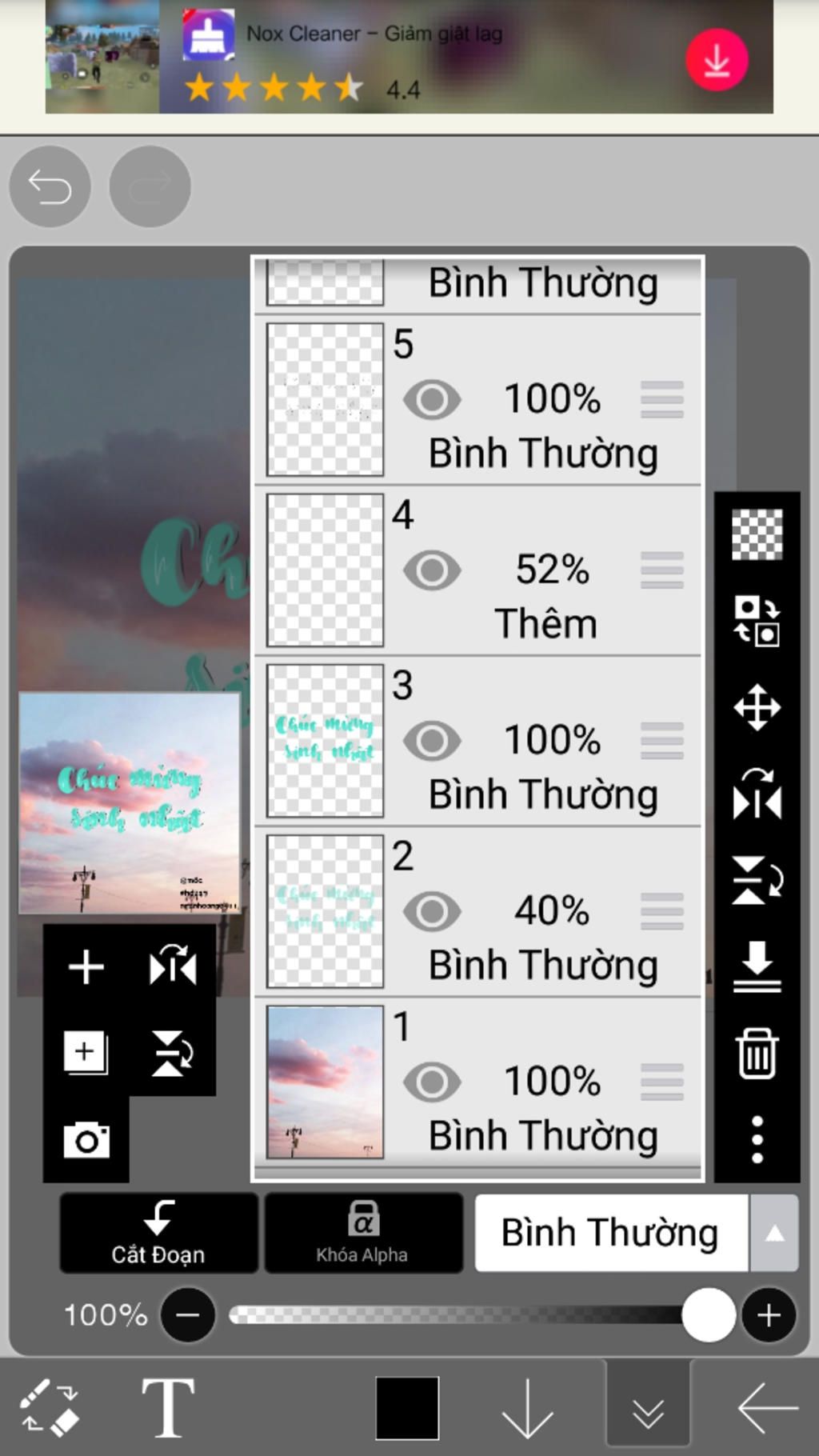Open the three-dots more options menu

(757, 1140)
